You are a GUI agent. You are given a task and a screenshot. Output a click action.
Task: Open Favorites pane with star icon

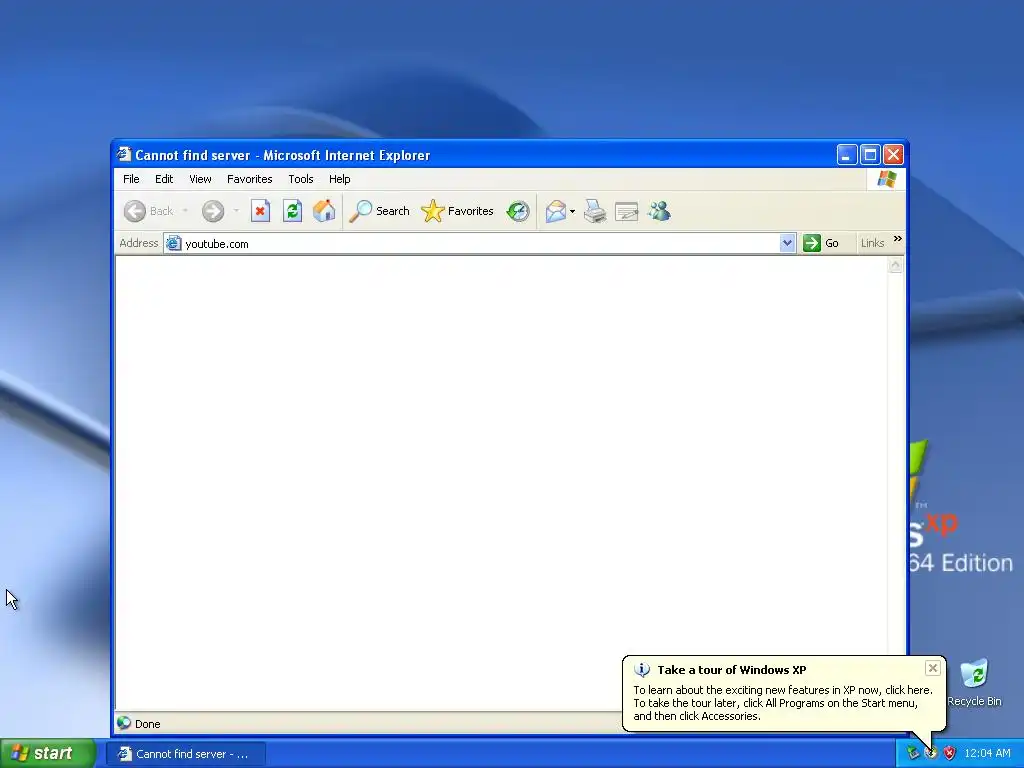[x=457, y=211]
